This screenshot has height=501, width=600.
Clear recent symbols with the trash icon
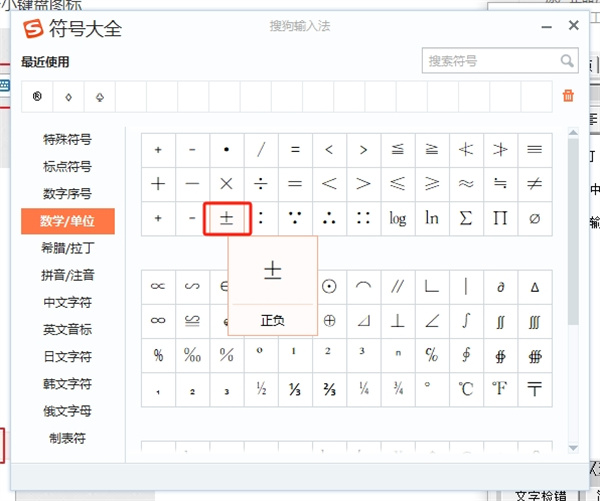(568, 96)
